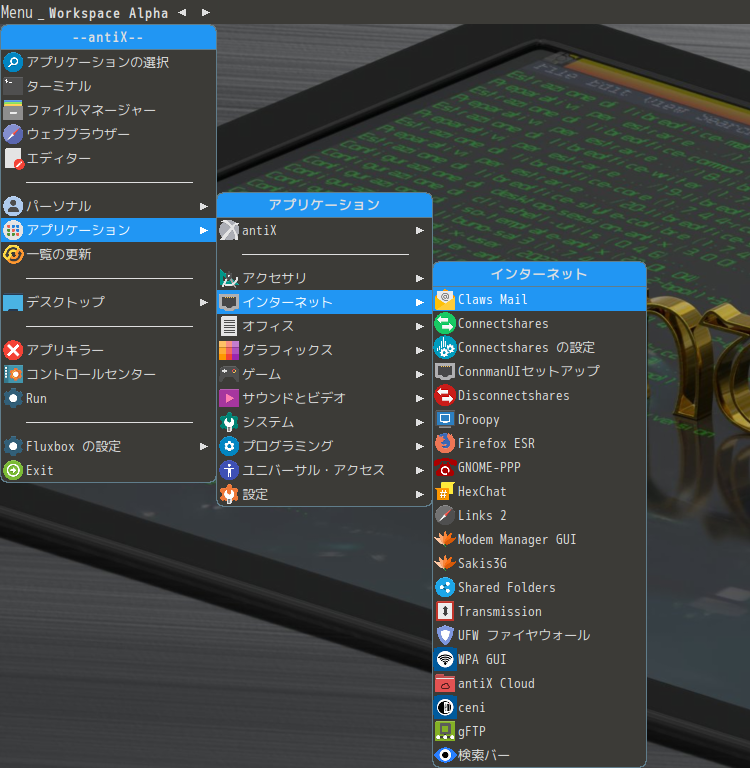This screenshot has height=768, width=750.
Task: Click the ファイルマネージャー drawer icon
Action: [13, 110]
